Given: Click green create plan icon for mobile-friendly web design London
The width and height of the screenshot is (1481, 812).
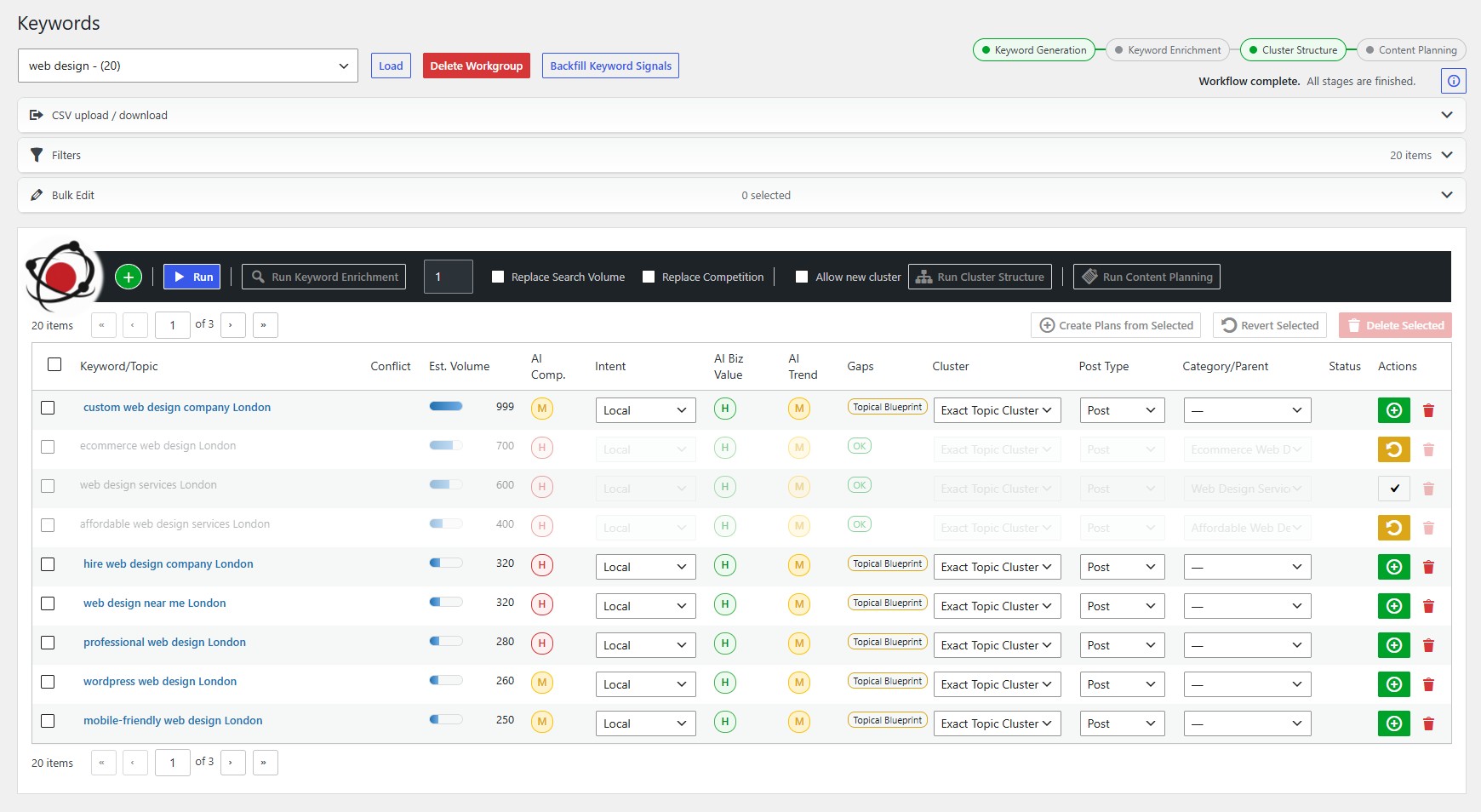Looking at the screenshot, I should point(1394,723).
